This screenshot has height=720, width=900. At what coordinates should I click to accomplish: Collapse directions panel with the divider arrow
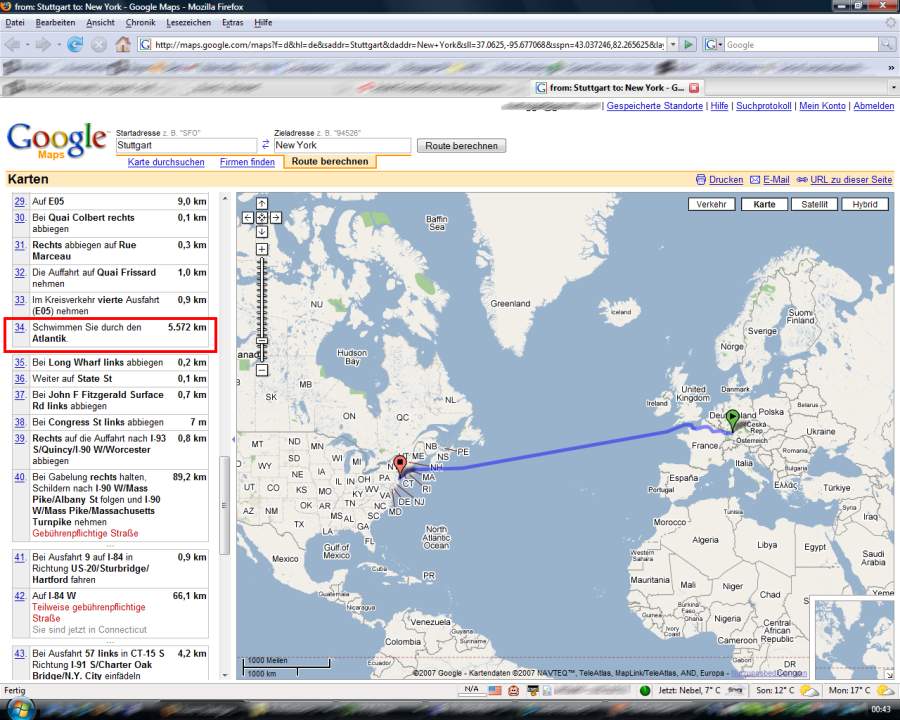pyautogui.click(x=233, y=439)
